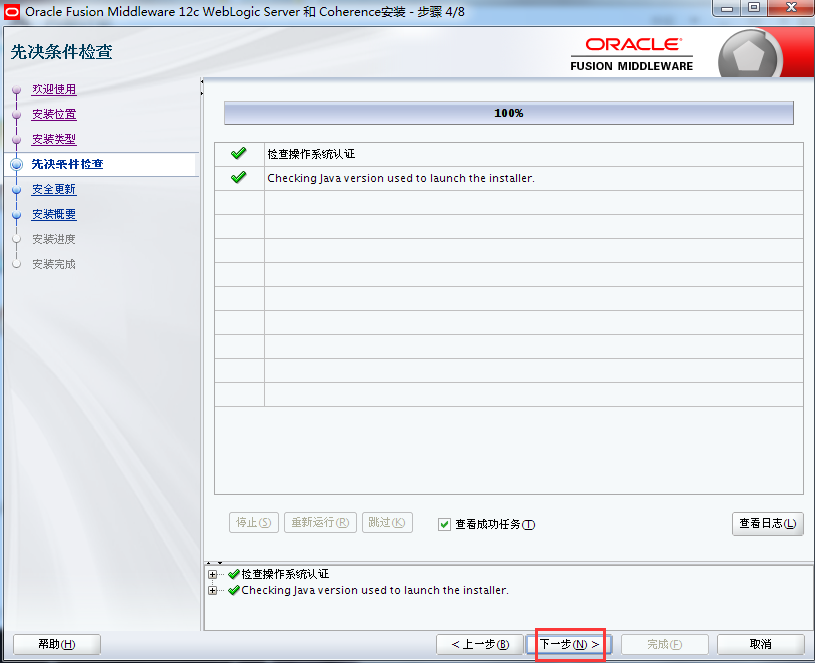815x663 pixels.
Task: Click the green checkmark beside 检查操作系统认证 in the table
Action: click(x=239, y=153)
